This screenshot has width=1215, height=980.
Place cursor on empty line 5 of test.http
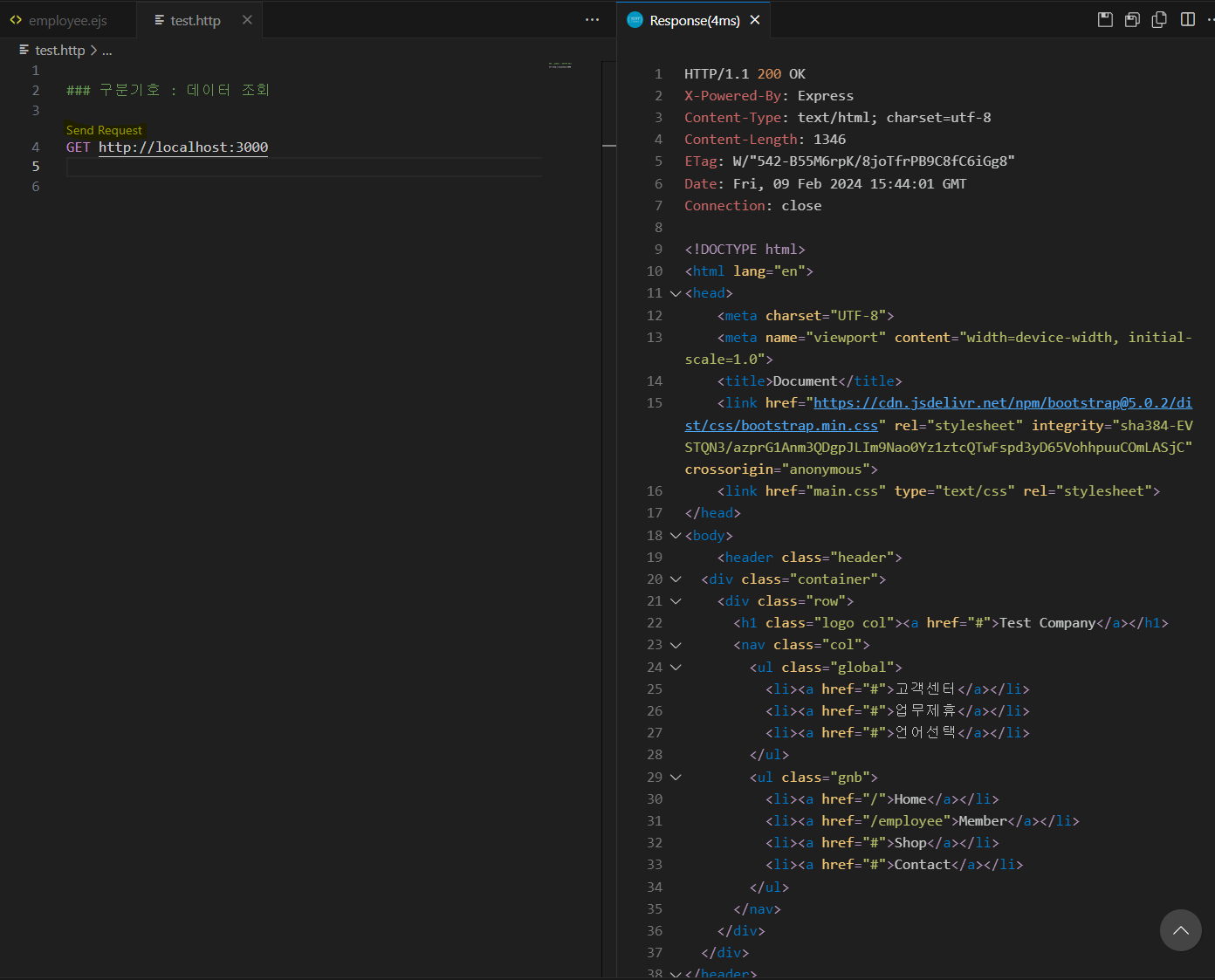point(304,167)
